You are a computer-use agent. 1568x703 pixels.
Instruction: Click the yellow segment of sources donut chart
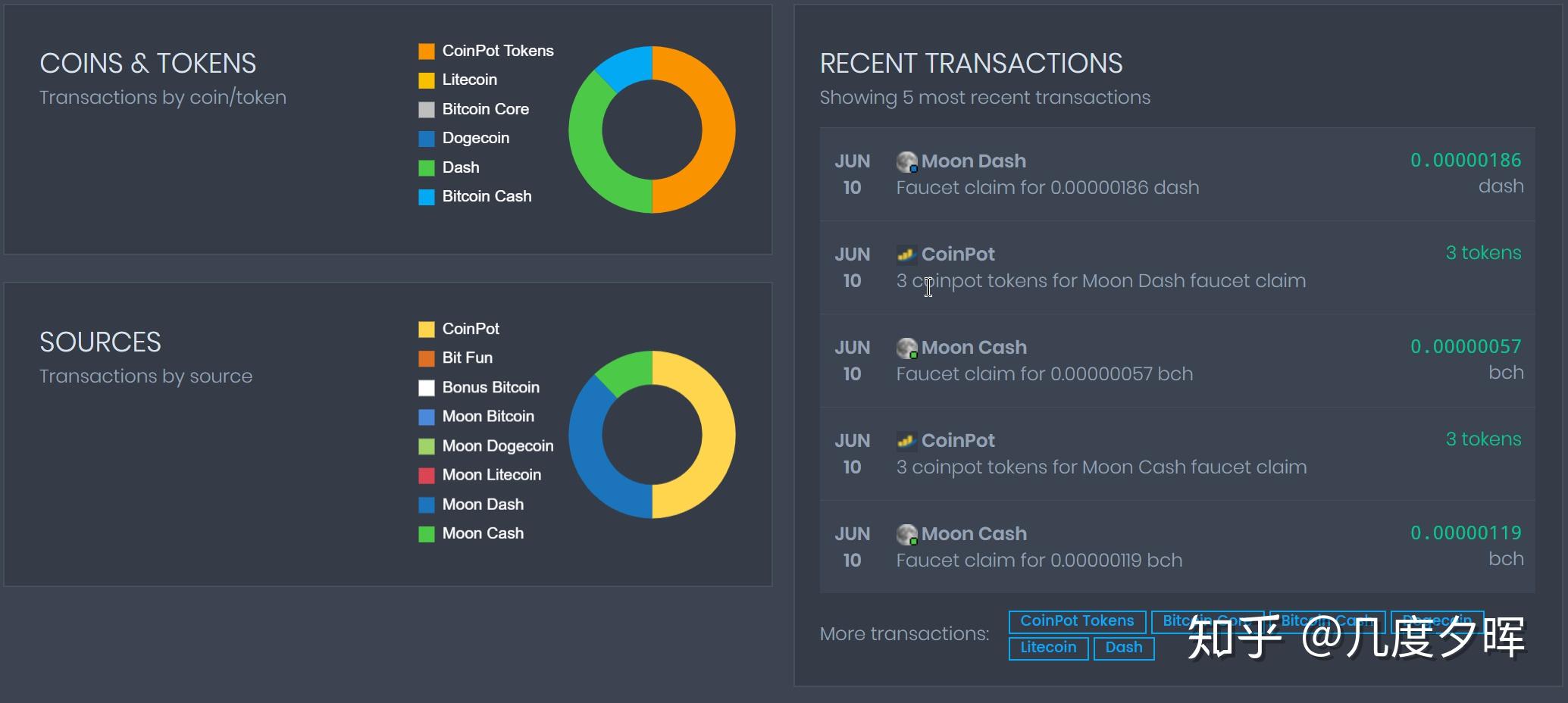click(718, 435)
